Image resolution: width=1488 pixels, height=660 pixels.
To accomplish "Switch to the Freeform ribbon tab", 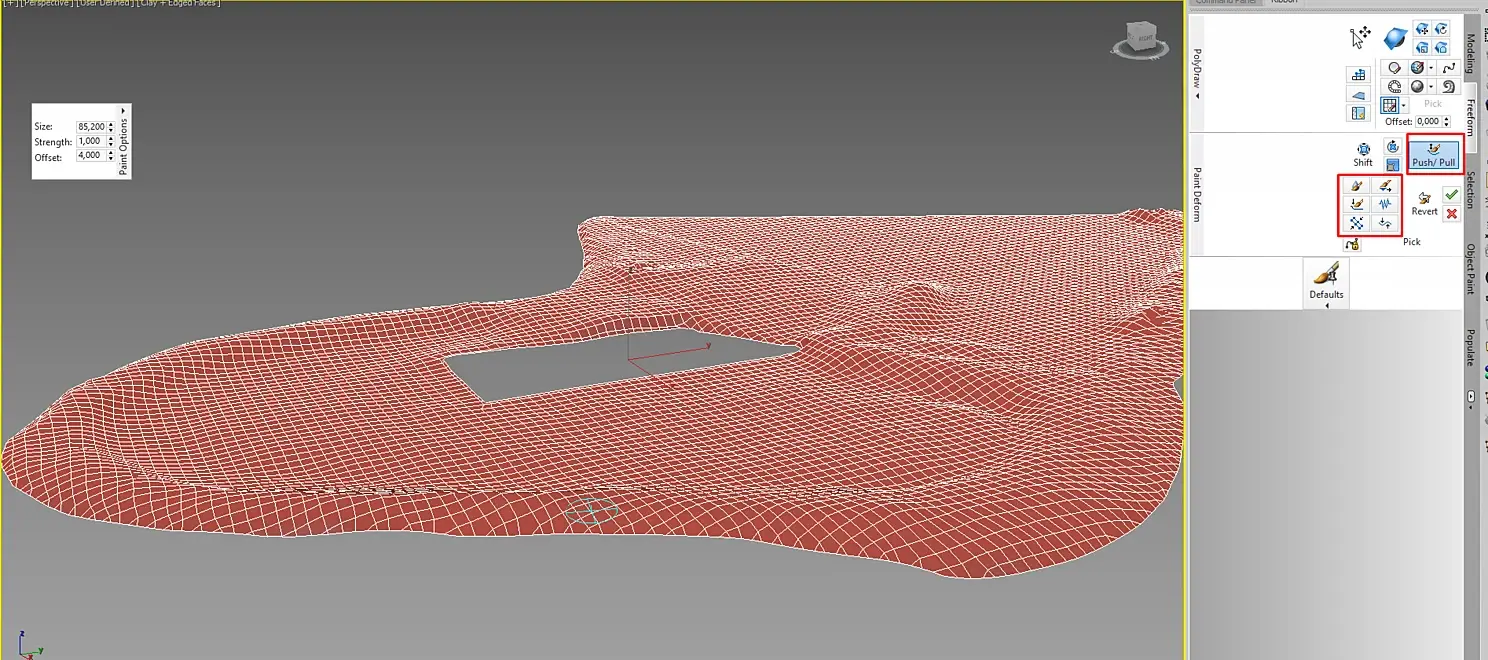I will 1470,117.
